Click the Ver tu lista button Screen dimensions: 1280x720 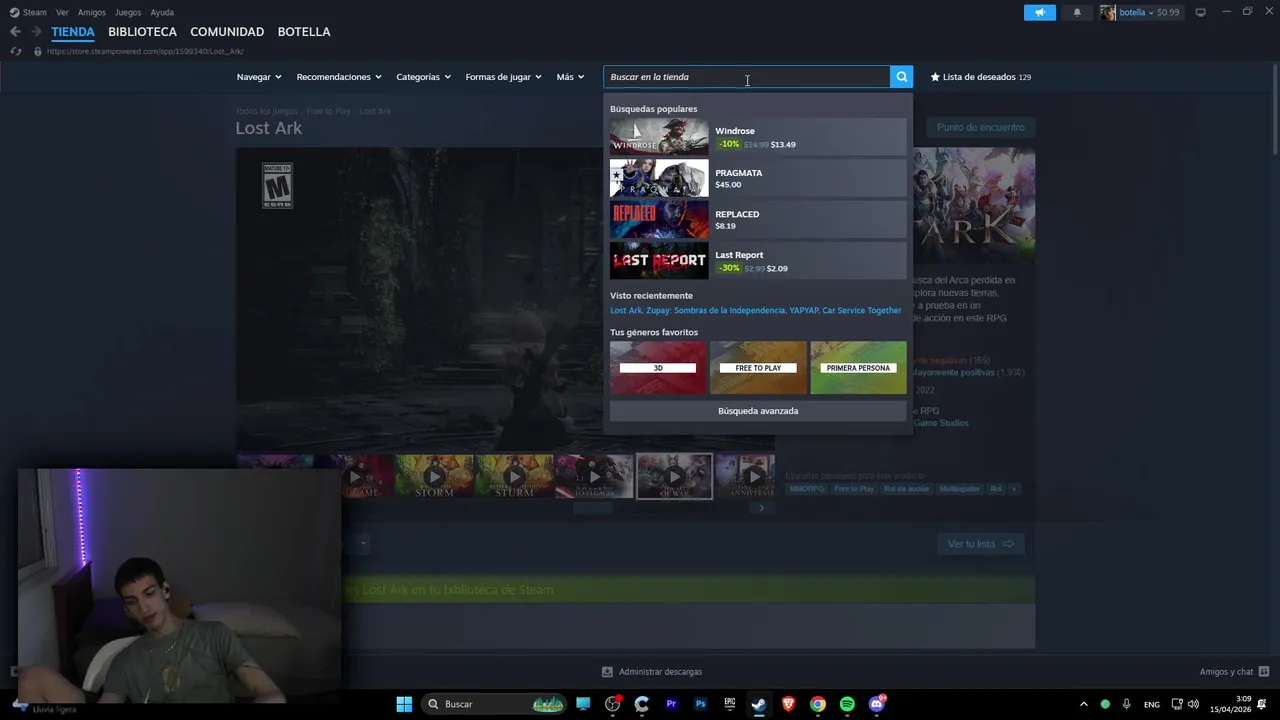click(980, 544)
